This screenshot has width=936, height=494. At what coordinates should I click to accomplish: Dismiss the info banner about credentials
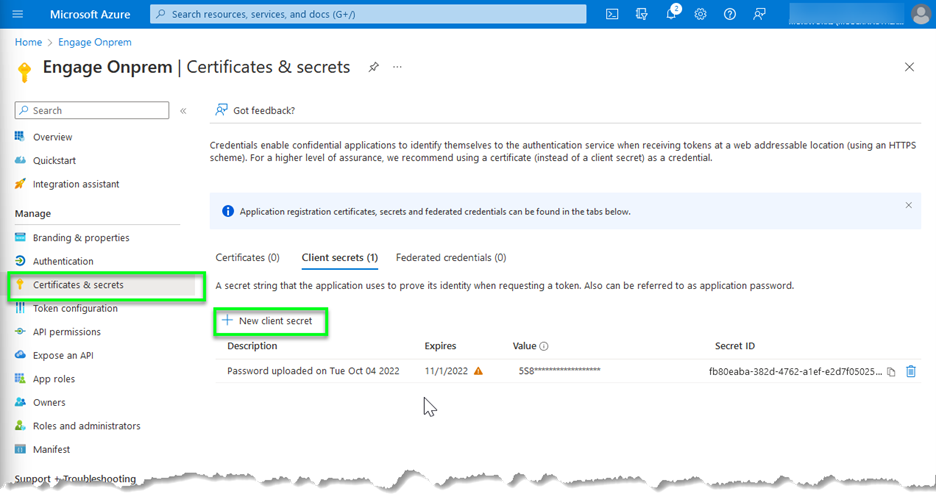(x=908, y=205)
